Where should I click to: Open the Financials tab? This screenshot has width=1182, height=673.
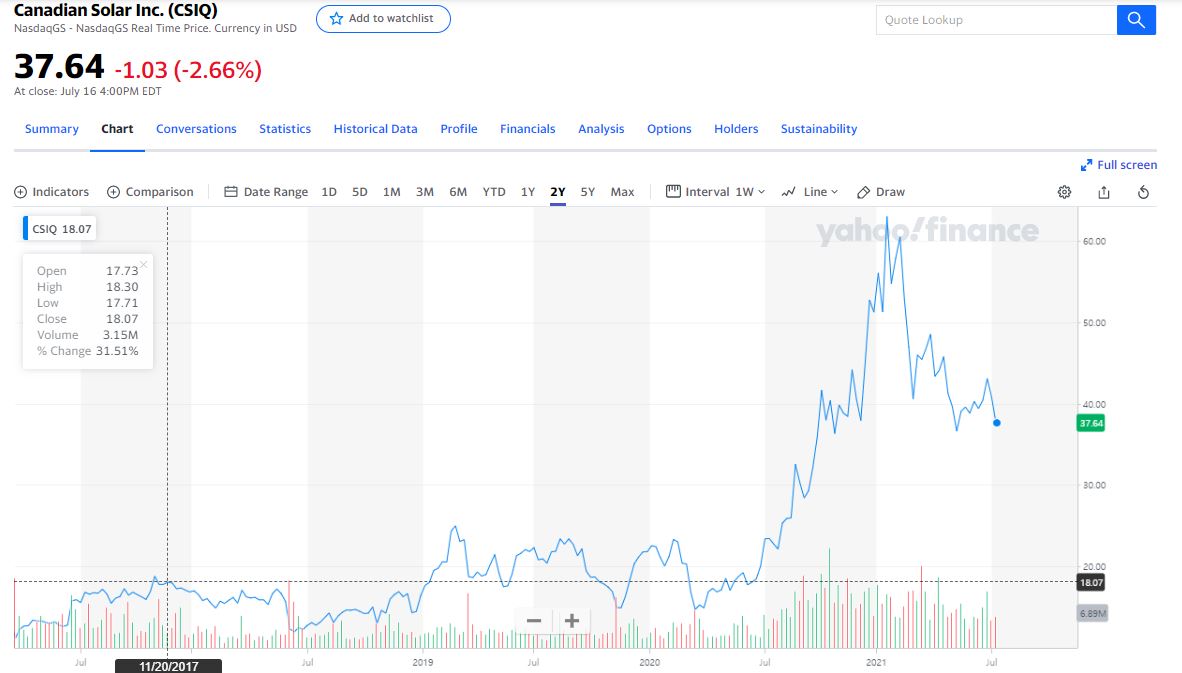pos(528,129)
